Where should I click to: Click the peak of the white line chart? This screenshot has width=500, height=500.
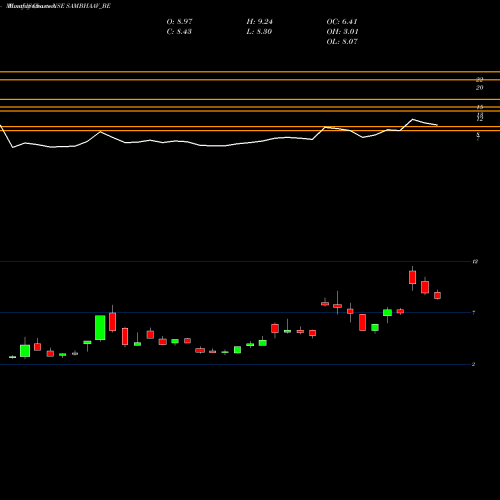coord(413,119)
